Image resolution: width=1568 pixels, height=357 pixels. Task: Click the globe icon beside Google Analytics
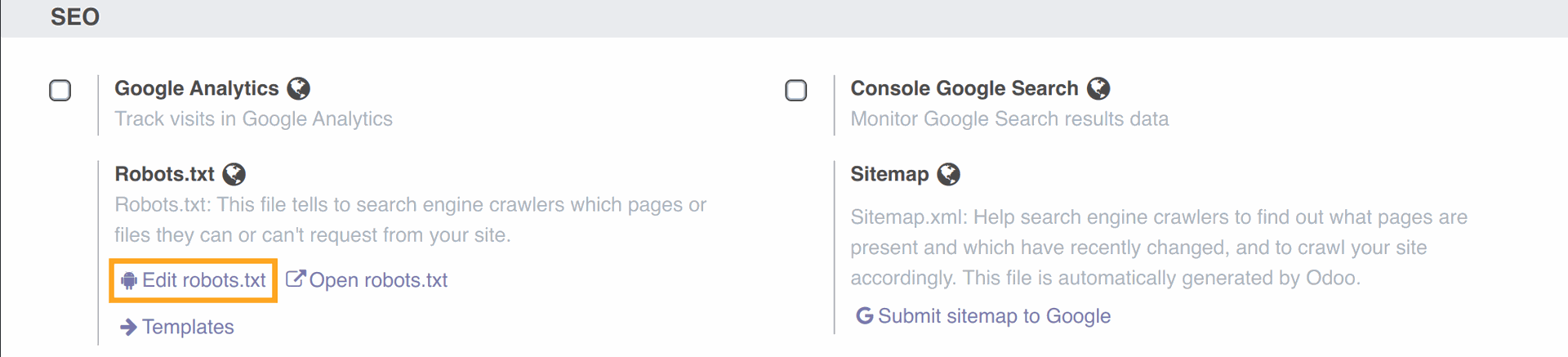pos(299,88)
